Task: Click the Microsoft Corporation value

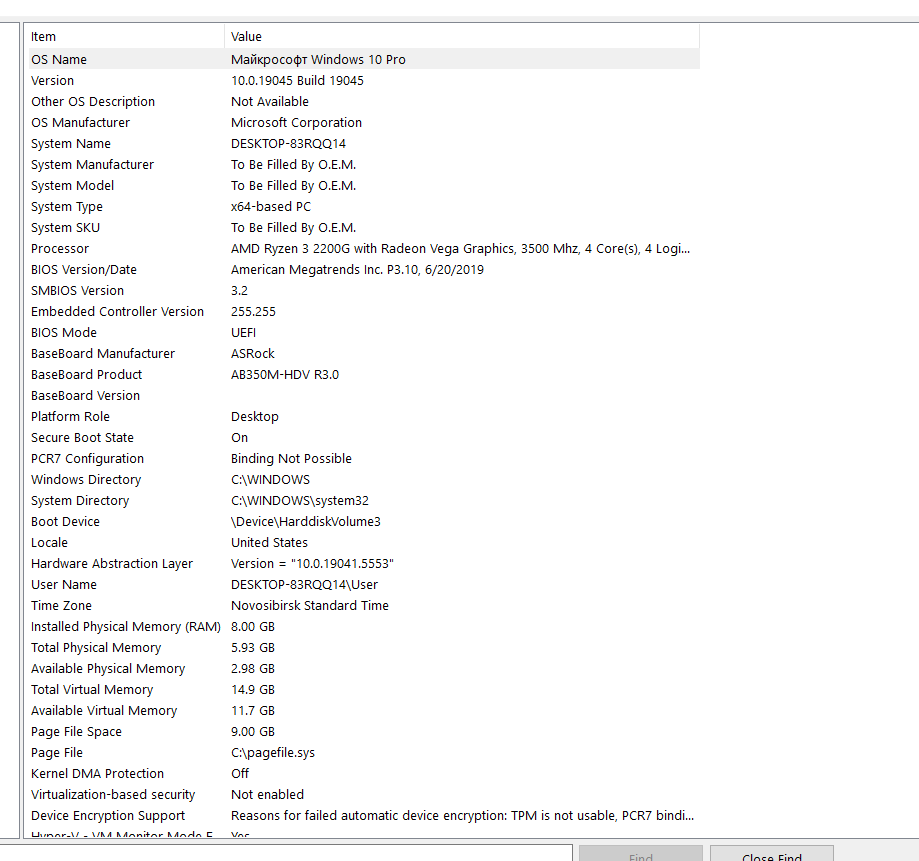Action: (x=296, y=122)
